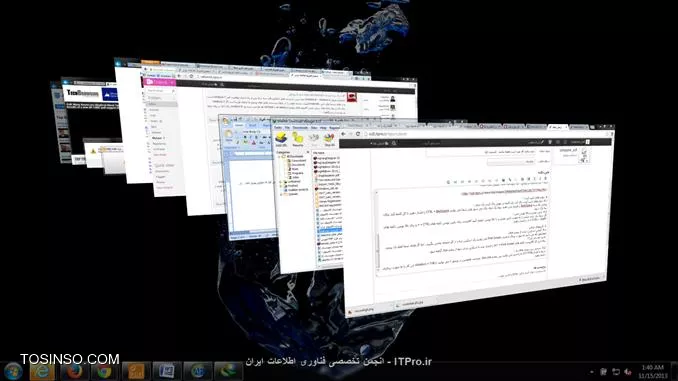Open the Tasks menu in the download manager

pos(278,128)
